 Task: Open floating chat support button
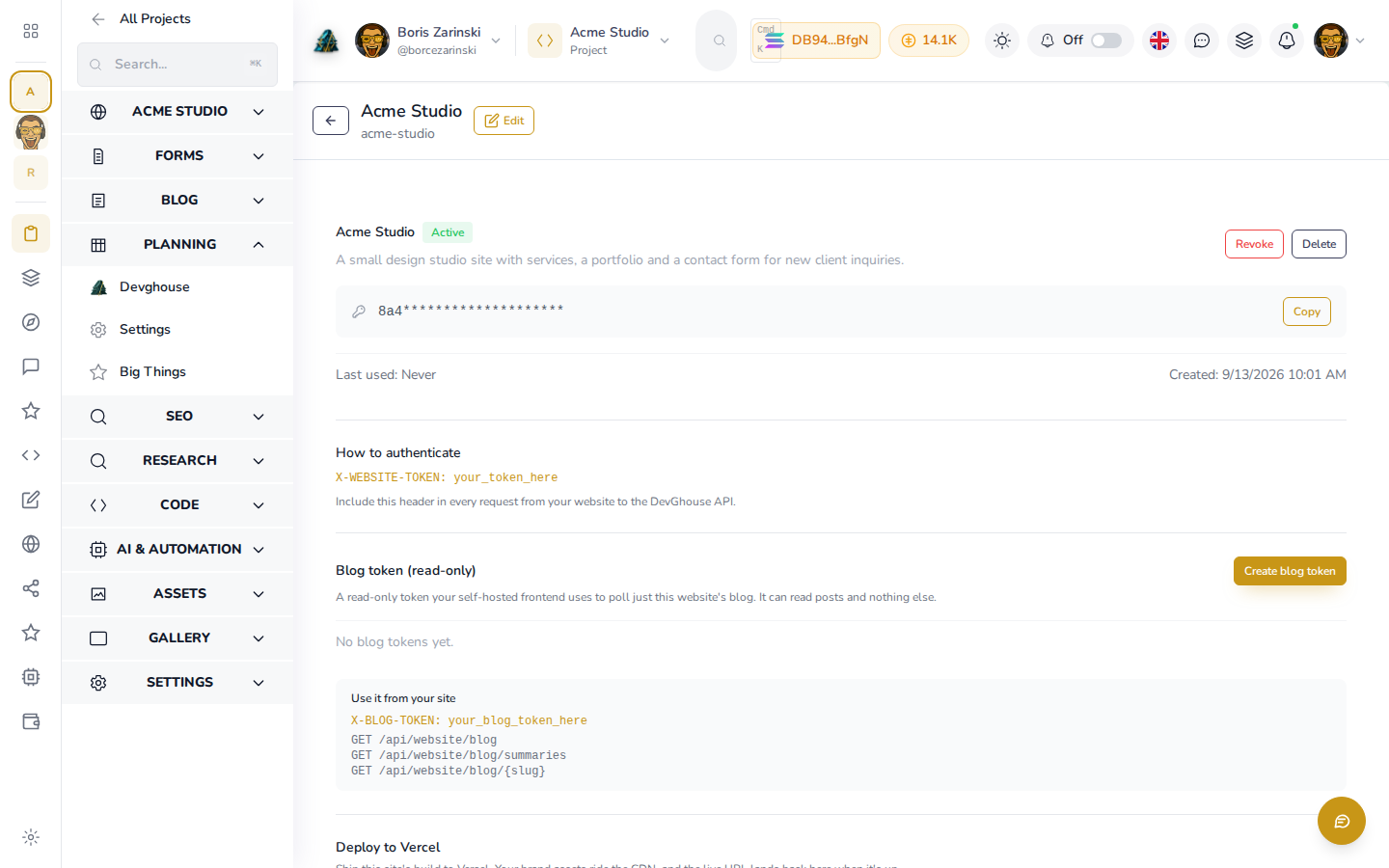pos(1342,821)
